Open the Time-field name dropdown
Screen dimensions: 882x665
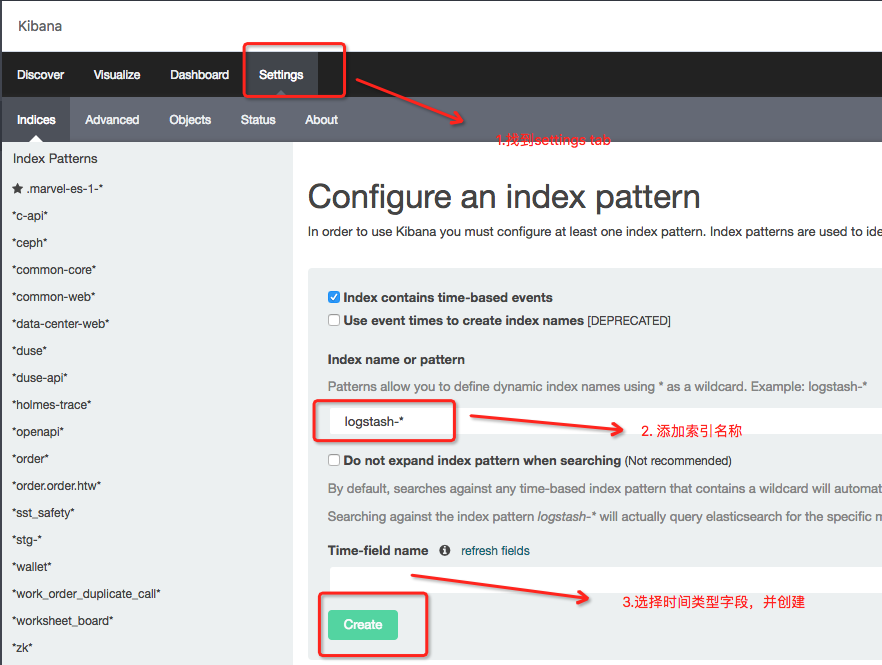[x=605, y=579]
